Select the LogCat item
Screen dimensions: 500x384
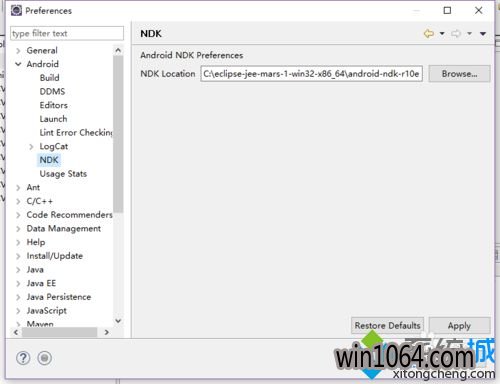pos(54,146)
